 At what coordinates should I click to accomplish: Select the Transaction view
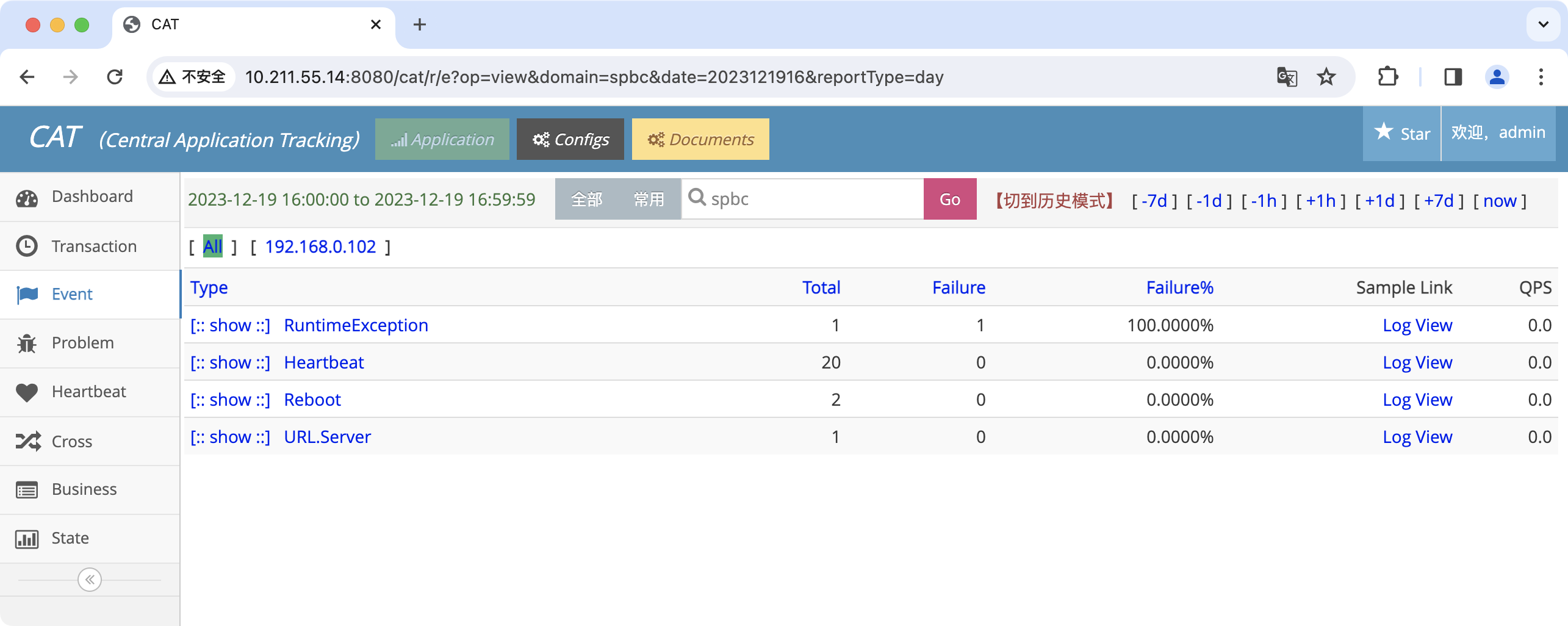(x=94, y=246)
